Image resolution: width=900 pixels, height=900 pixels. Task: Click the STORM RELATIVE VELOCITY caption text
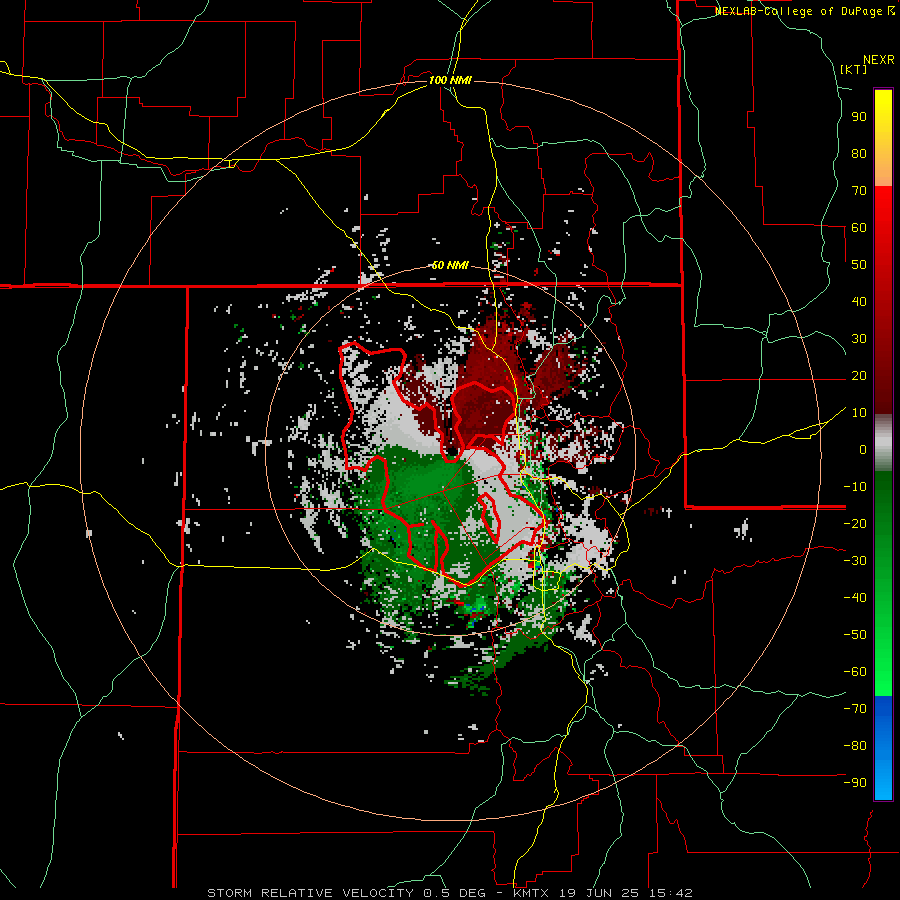[x=311, y=893]
